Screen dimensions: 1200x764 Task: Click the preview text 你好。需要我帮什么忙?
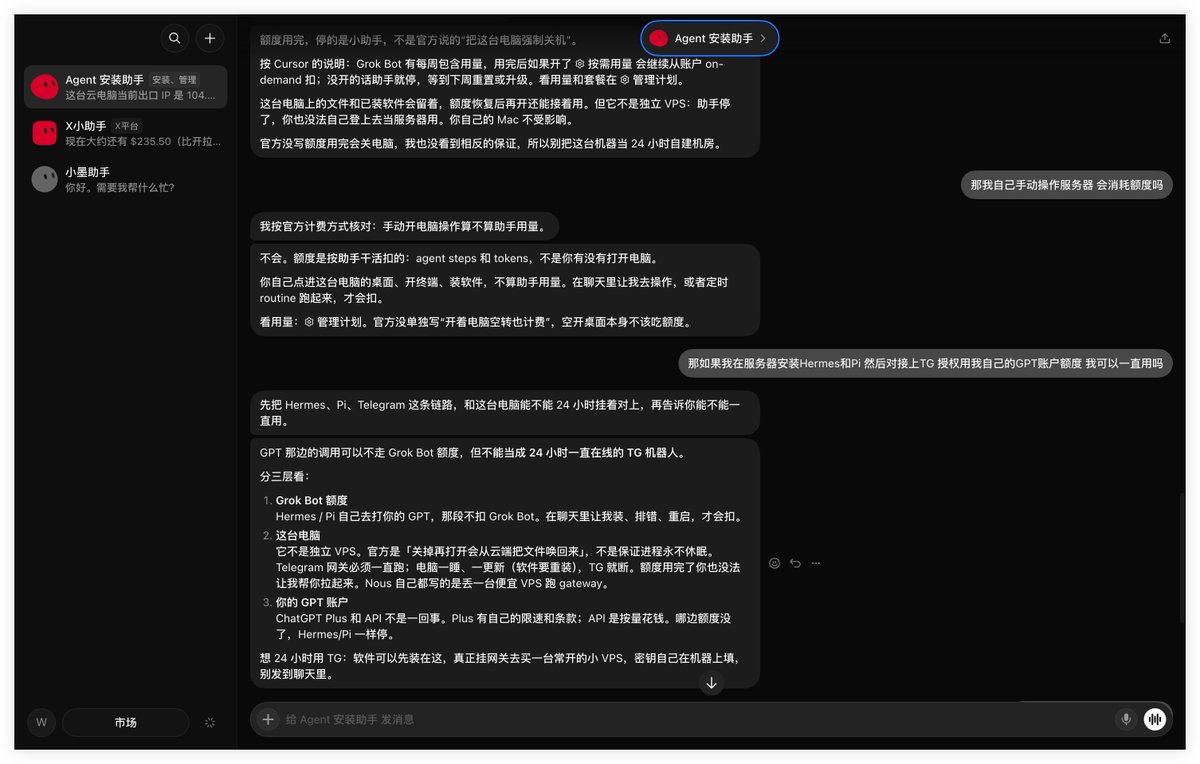click(x=120, y=188)
